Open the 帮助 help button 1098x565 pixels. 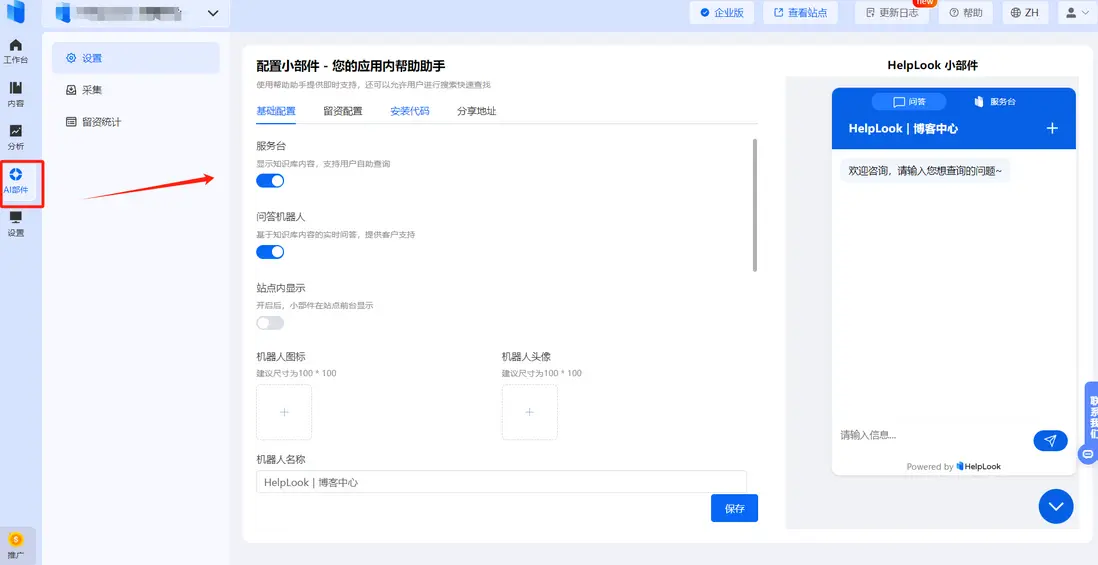(x=966, y=13)
